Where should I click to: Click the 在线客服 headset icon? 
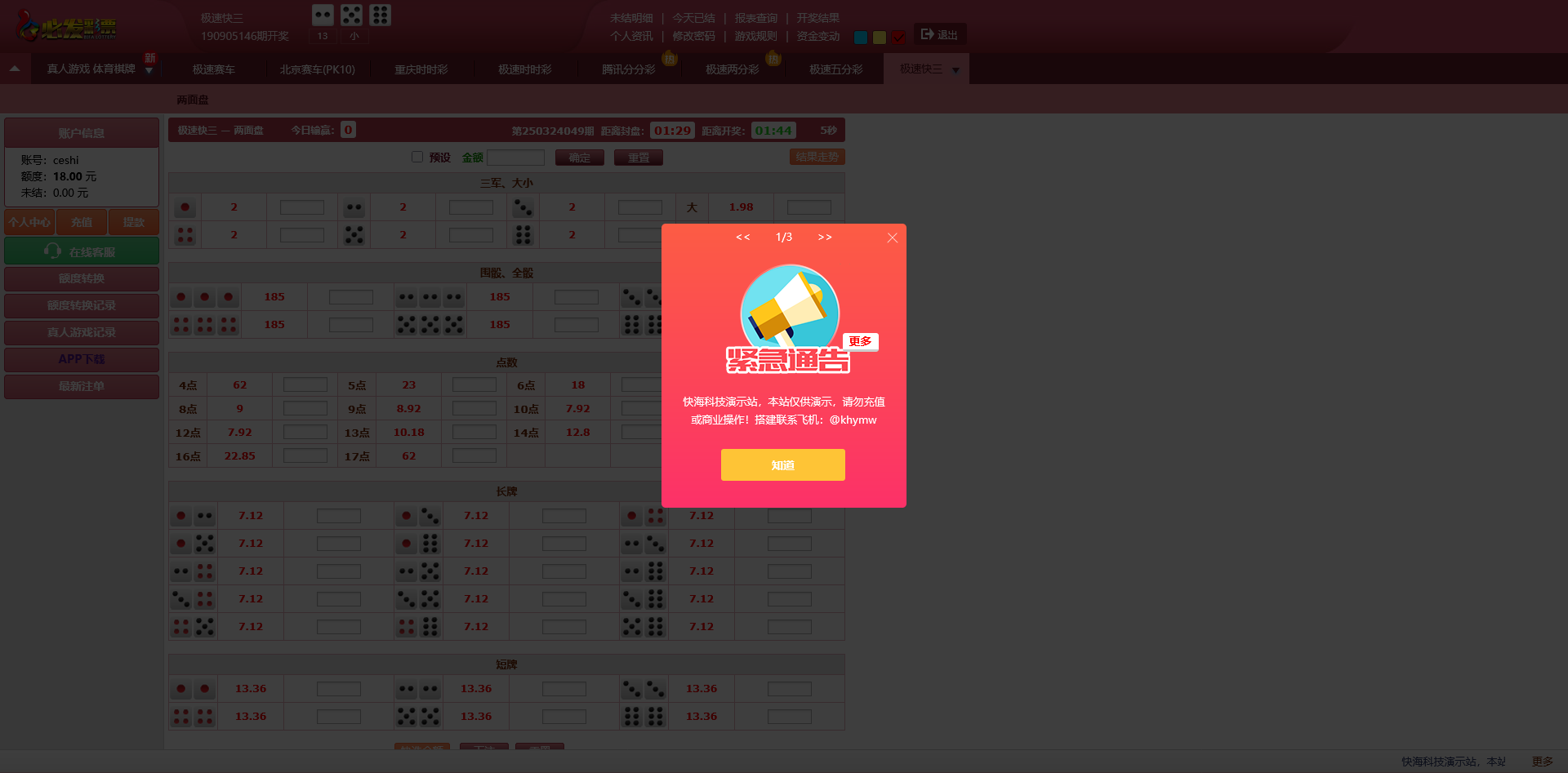(x=53, y=251)
